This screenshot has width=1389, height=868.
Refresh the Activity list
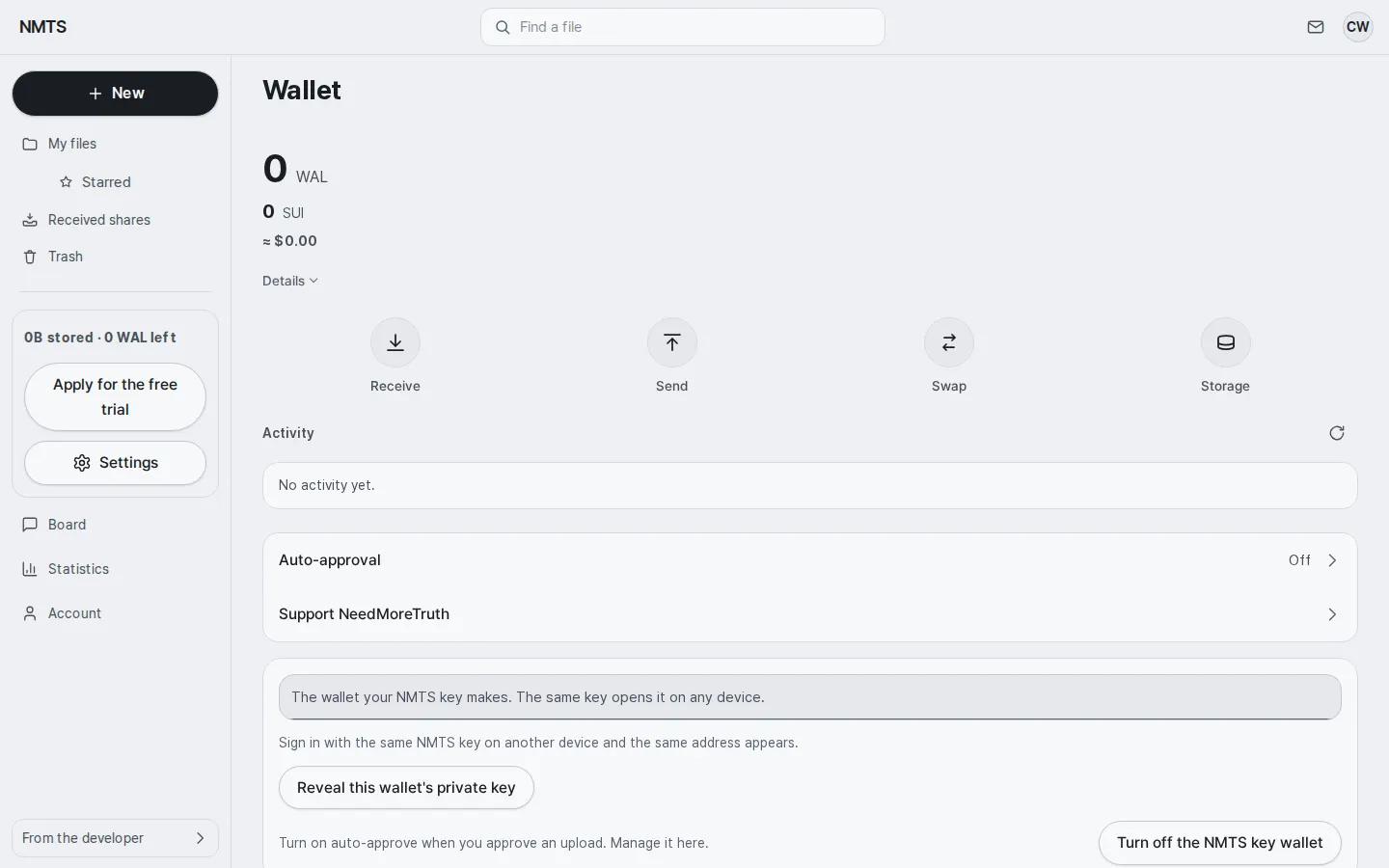pyautogui.click(x=1337, y=433)
